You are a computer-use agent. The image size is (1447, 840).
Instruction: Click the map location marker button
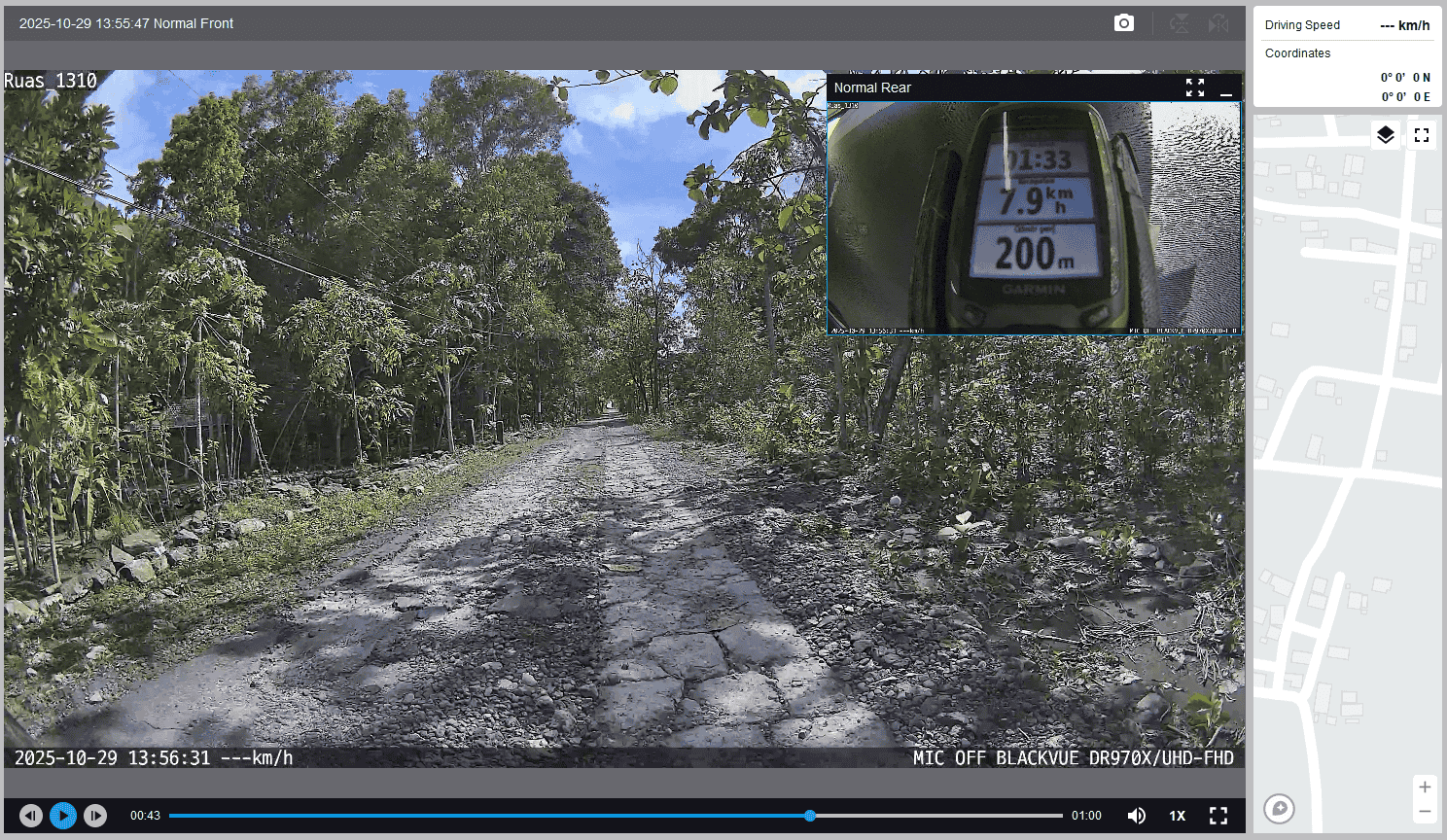(1279, 808)
